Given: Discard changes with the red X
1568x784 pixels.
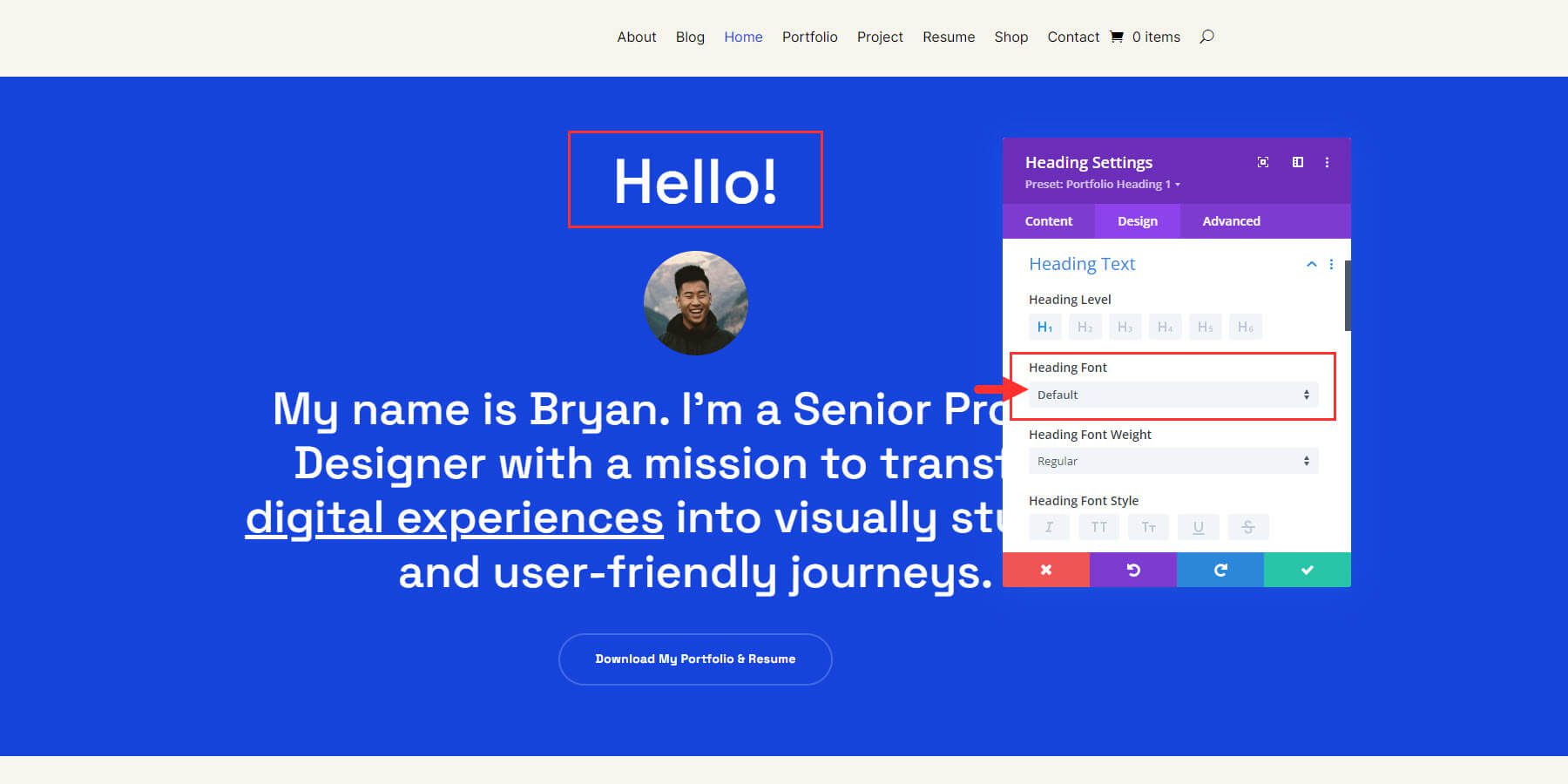Looking at the screenshot, I should (x=1045, y=570).
